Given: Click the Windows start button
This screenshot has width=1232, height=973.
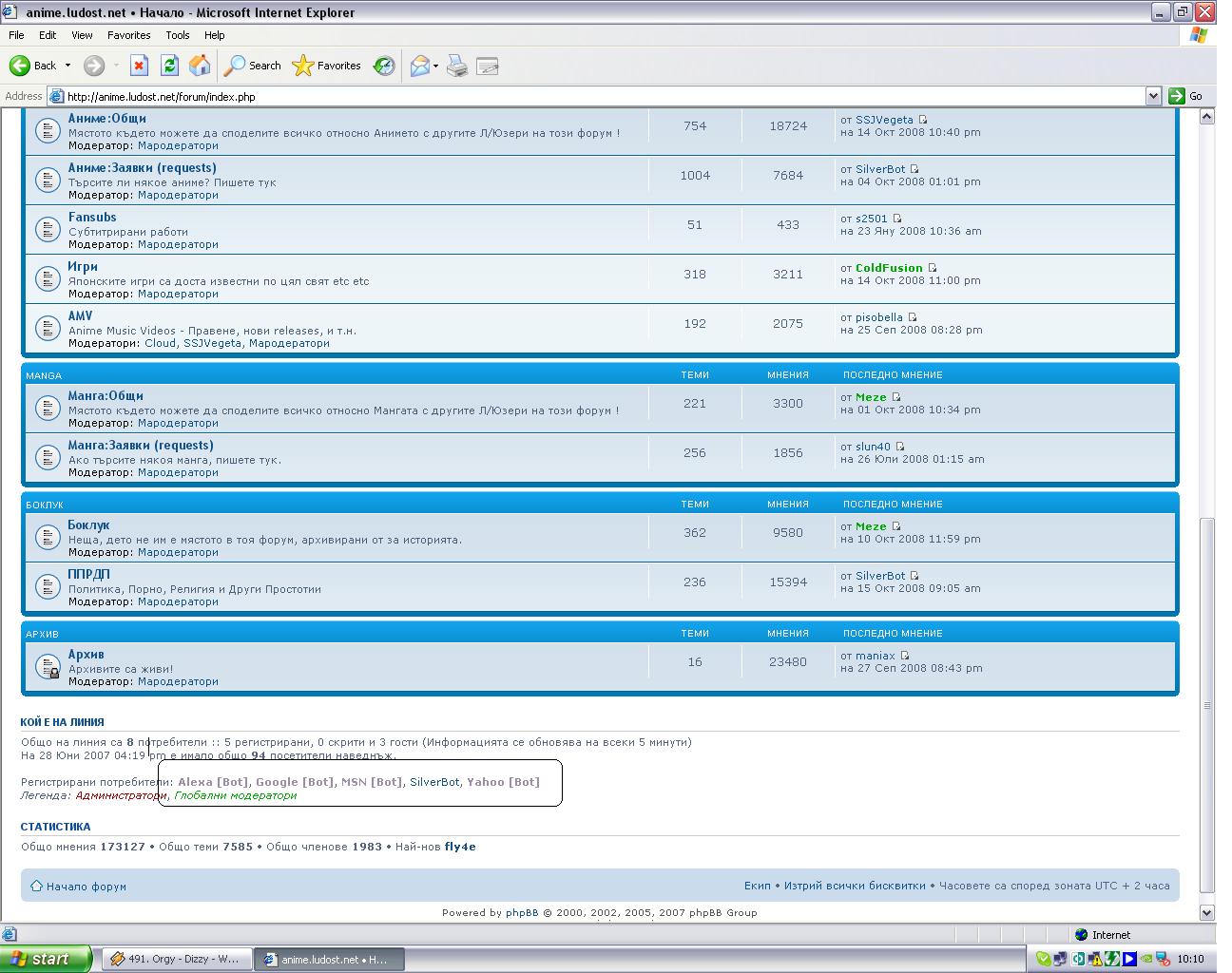Looking at the screenshot, I should point(46,959).
